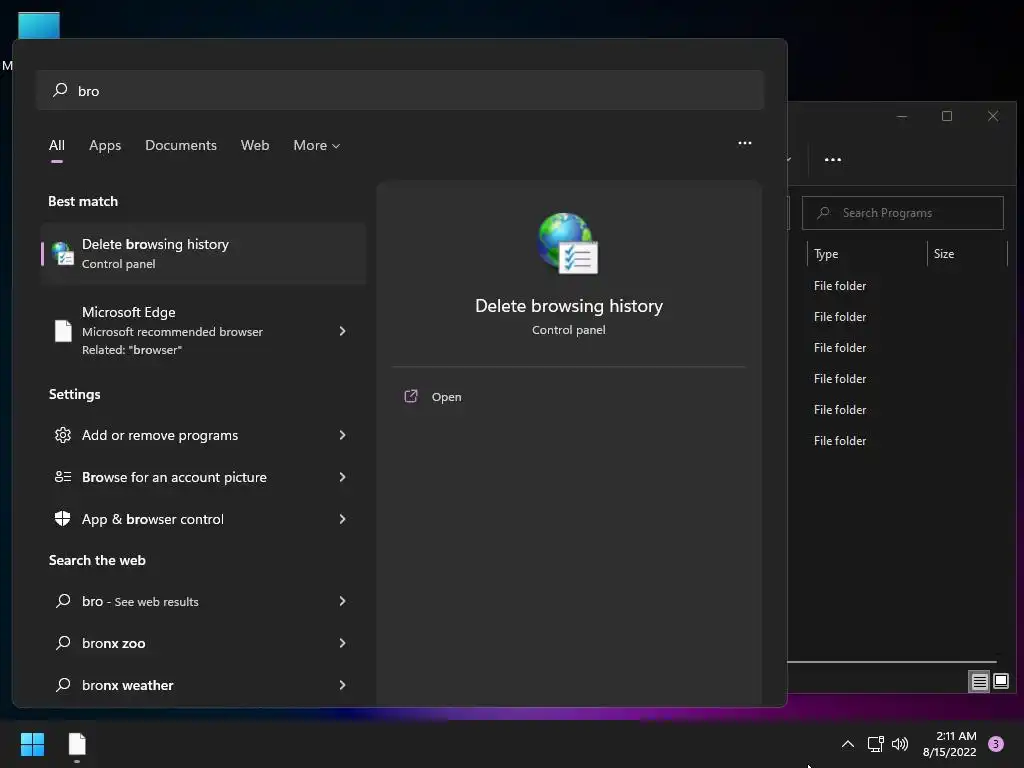
Task: Click the magnifier icon next to bro web result
Action: (x=63, y=601)
